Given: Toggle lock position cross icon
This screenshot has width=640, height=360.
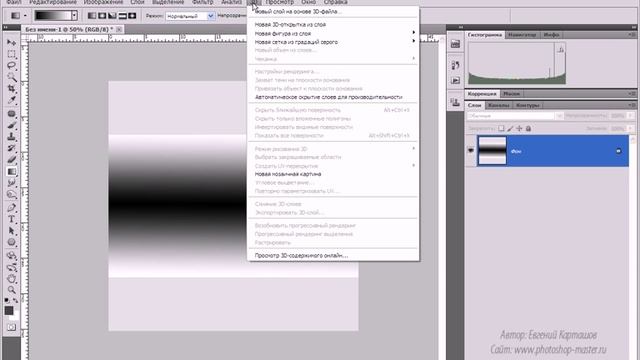Looking at the screenshot, I should click(x=519, y=128).
